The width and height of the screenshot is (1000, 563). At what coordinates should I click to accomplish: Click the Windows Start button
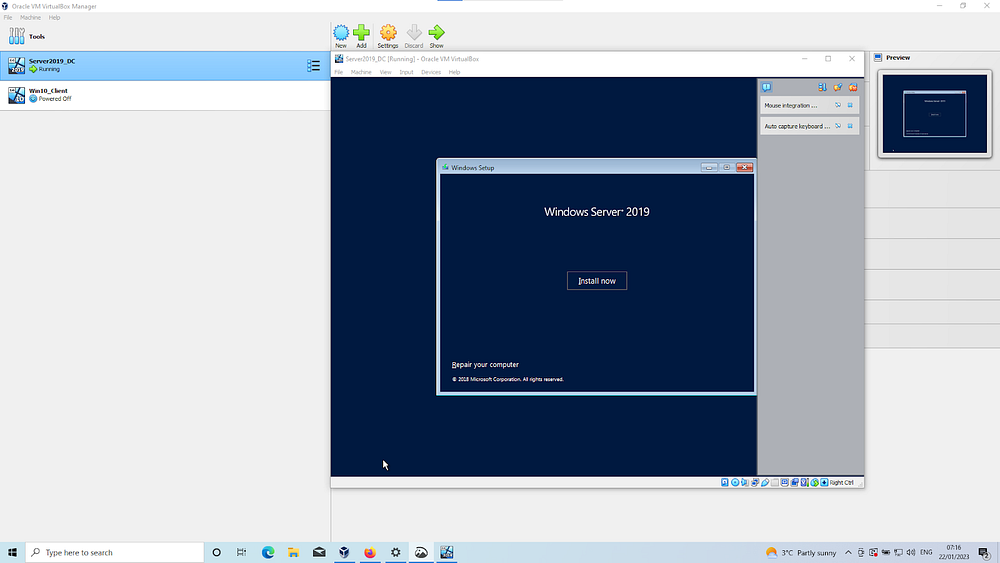(12, 552)
